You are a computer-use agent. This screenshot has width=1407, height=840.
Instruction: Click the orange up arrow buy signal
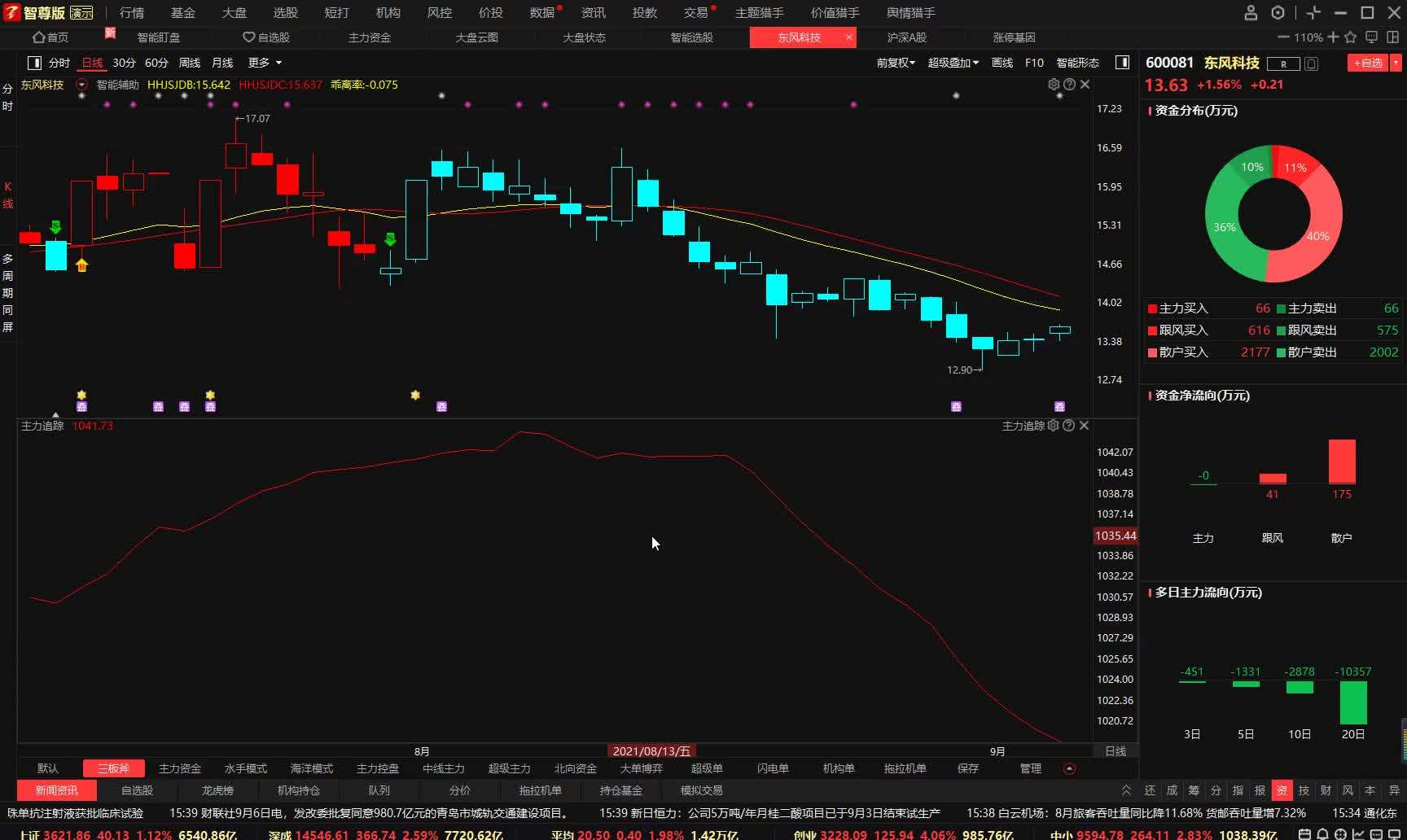(x=81, y=265)
